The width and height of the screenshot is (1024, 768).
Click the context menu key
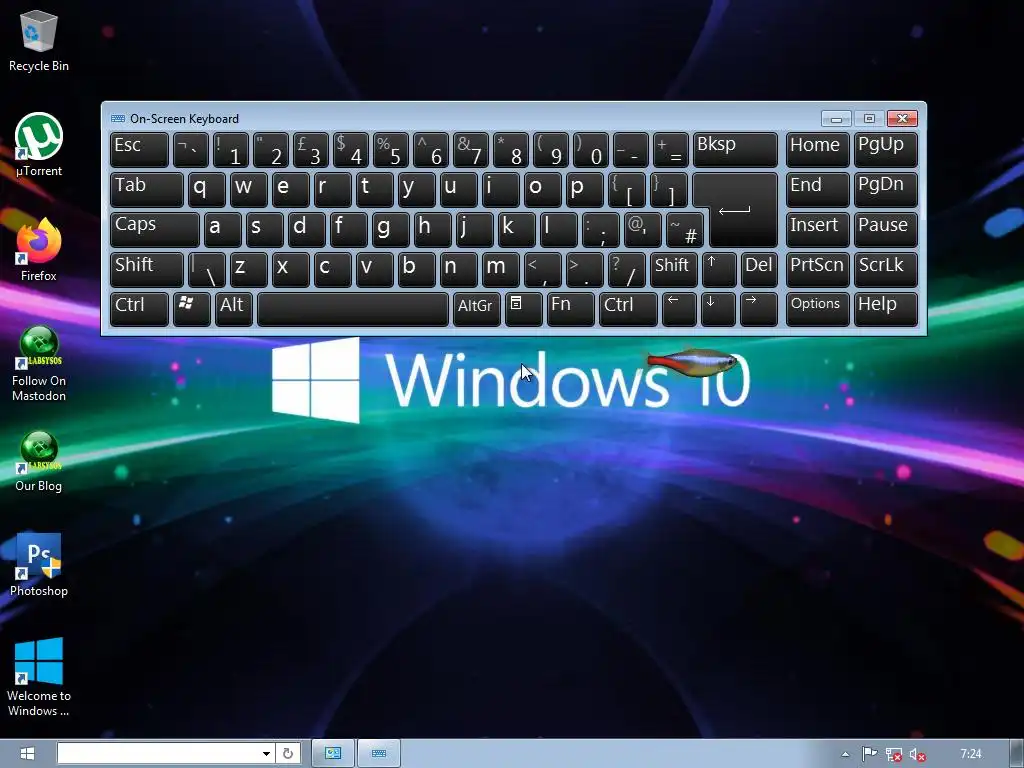point(524,310)
